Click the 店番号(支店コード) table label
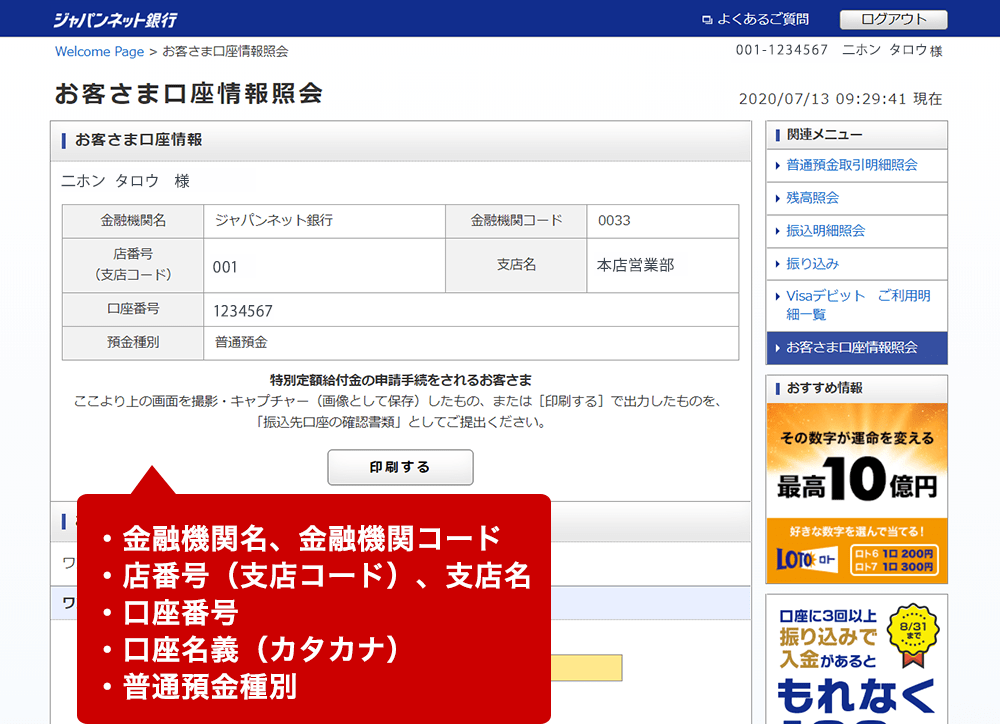Viewport: 1000px width, 724px height. (133, 264)
